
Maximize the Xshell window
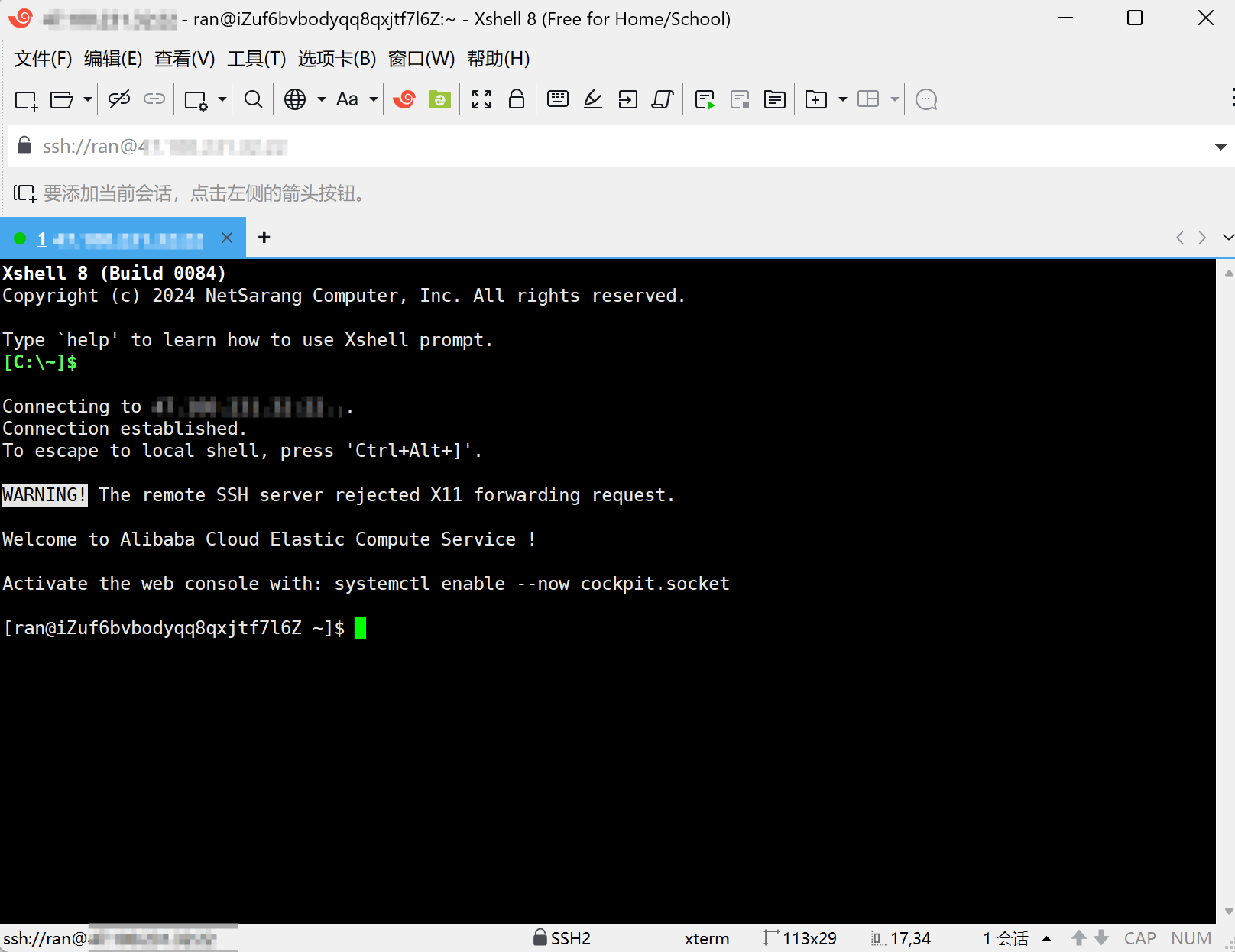(x=1135, y=18)
